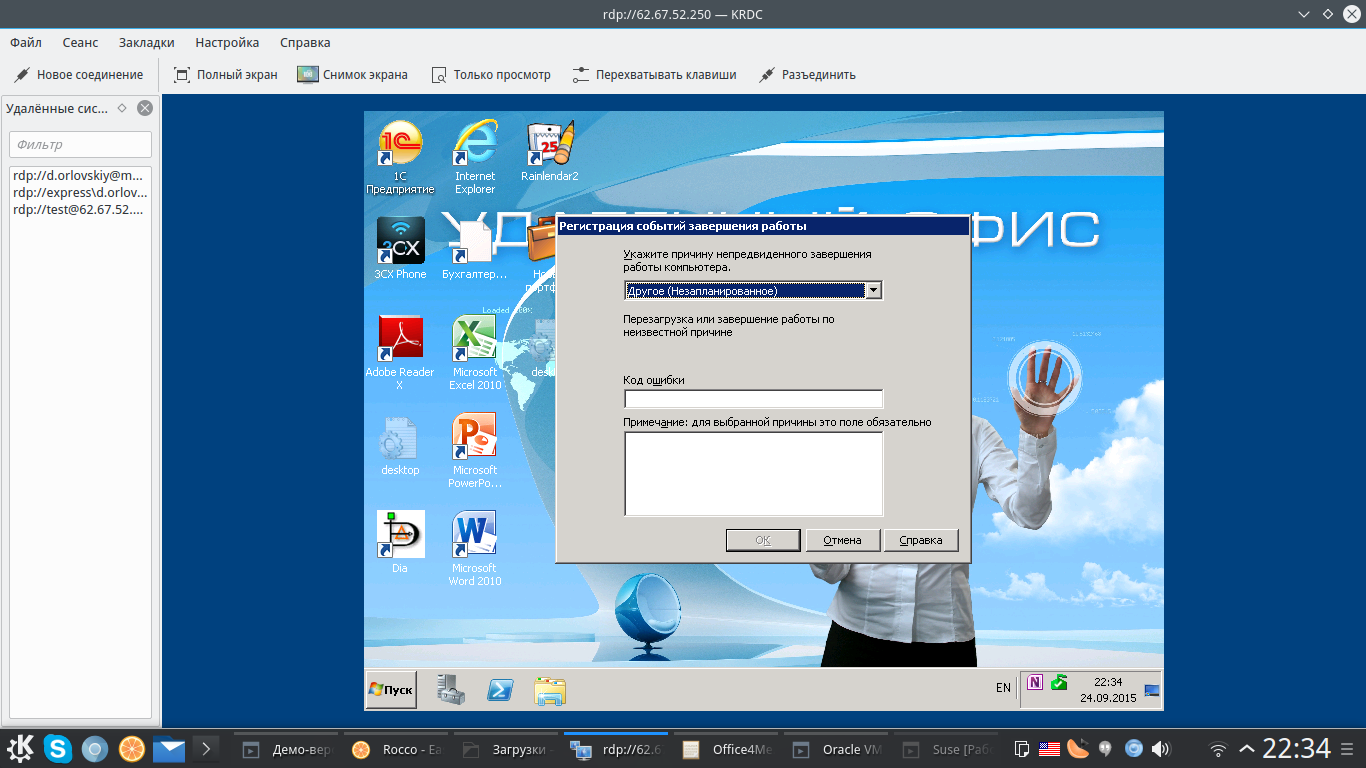
Task: Open the Справка menu
Action: (x=305, y=42)
